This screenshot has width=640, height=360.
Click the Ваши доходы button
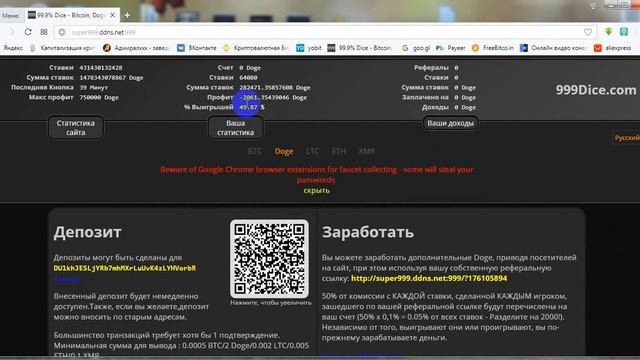pyautogui.click(x=451, y=123)
